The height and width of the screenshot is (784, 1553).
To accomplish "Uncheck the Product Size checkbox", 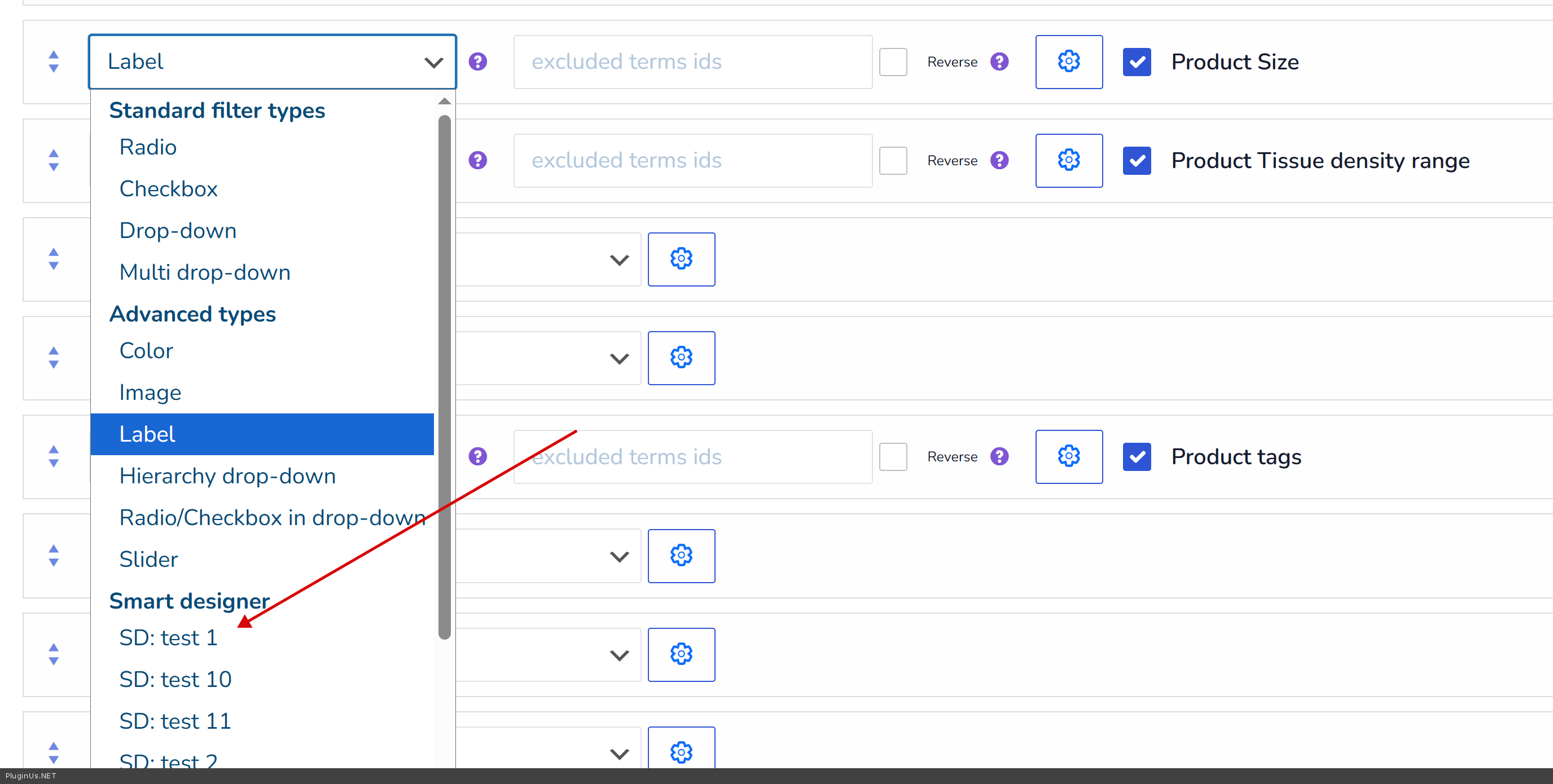I will (x=1137, y=61).
